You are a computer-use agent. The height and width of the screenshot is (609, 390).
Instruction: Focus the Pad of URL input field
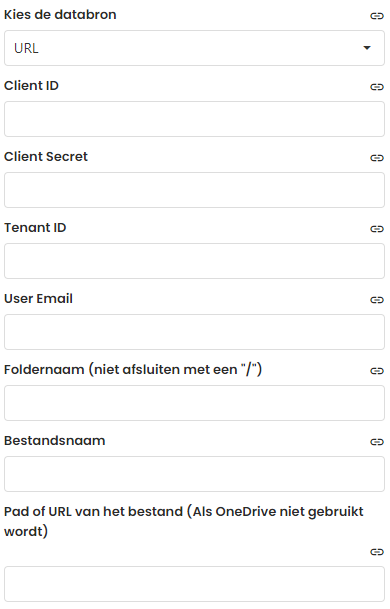tap(194, 585)
